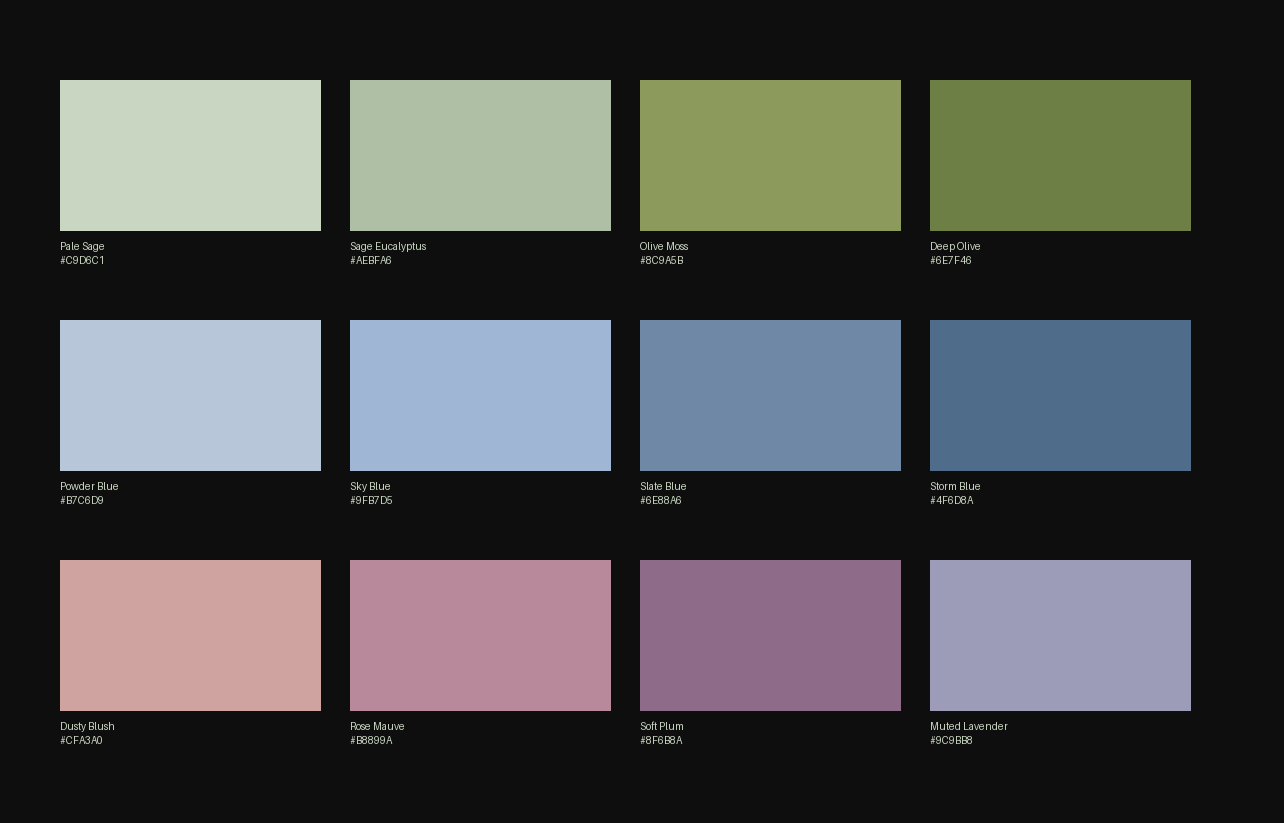The width and height of the screenshot is (1284, 823).
Task: Click the Slate Blue name label
Action: click(663, 486)
